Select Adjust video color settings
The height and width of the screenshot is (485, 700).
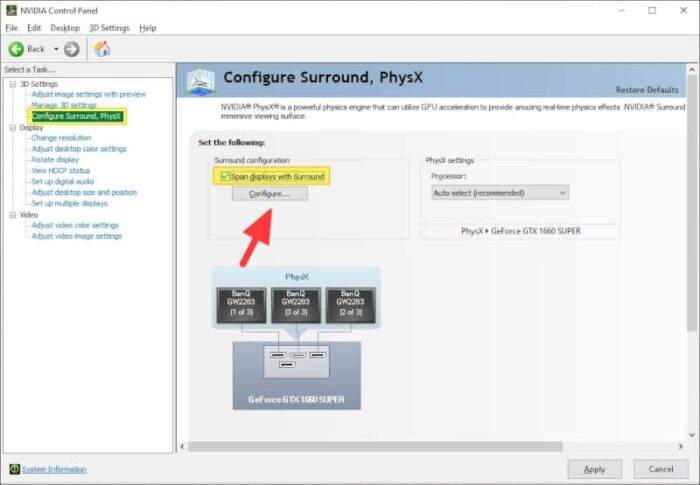75,225
